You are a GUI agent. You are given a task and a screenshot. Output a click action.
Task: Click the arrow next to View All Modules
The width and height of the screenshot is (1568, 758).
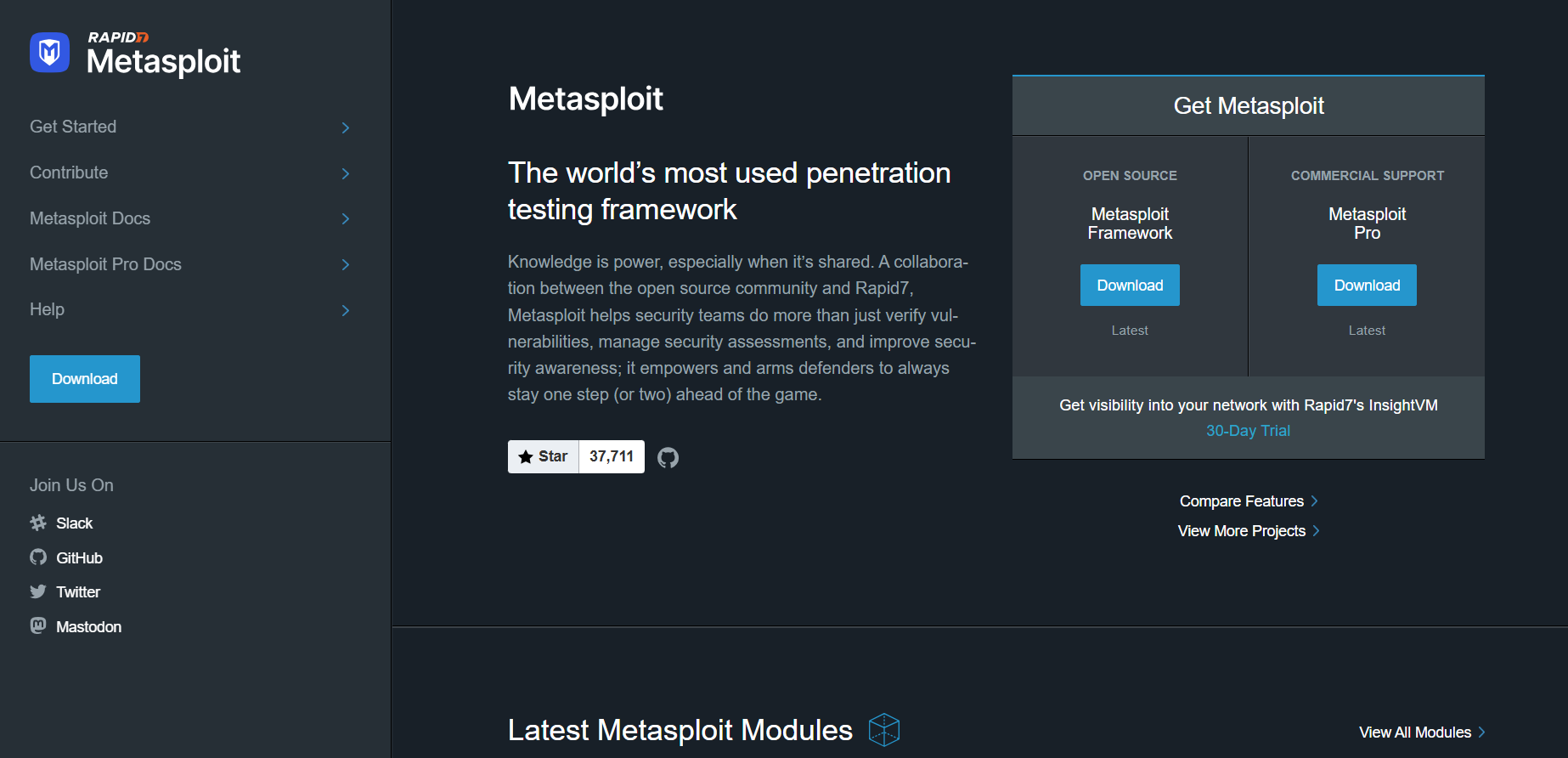click(1481, 733)
